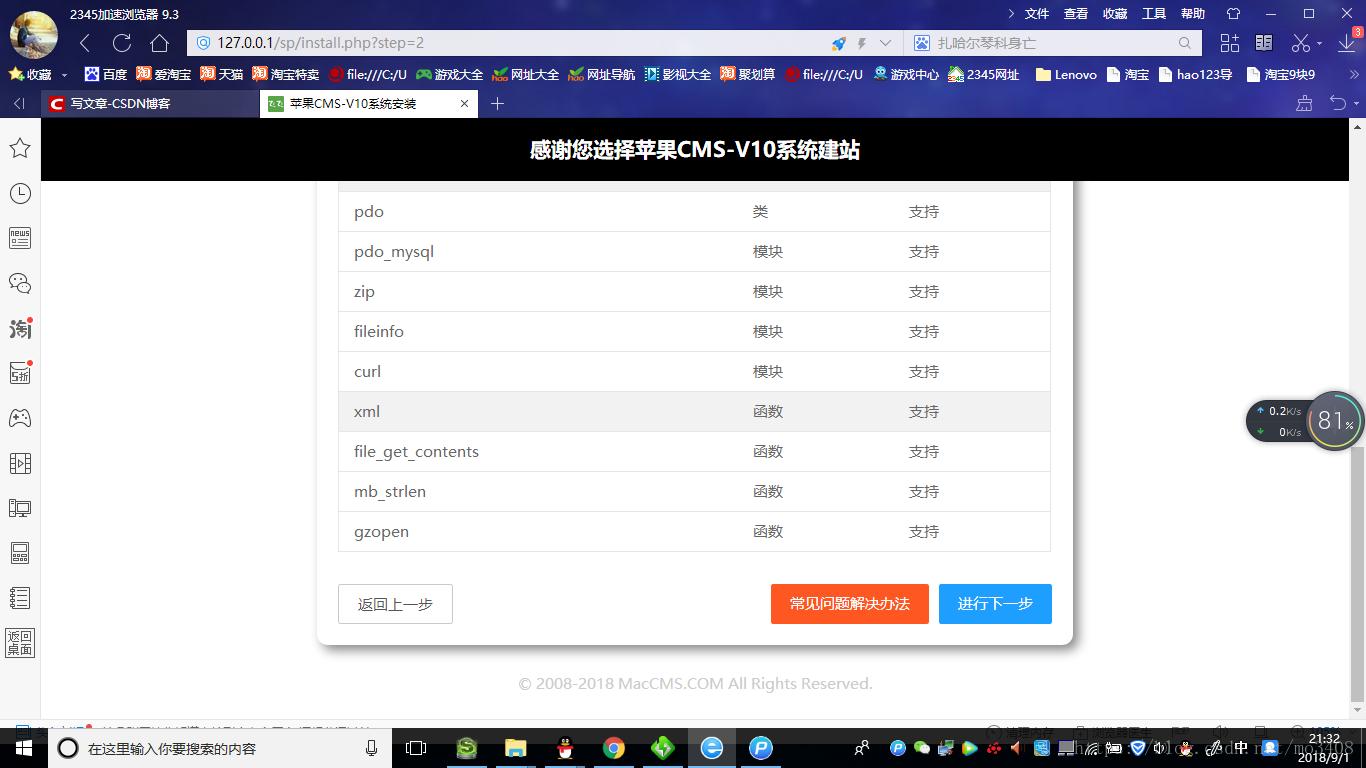Open the WeChat icon in the sidebar

(20, 283)
